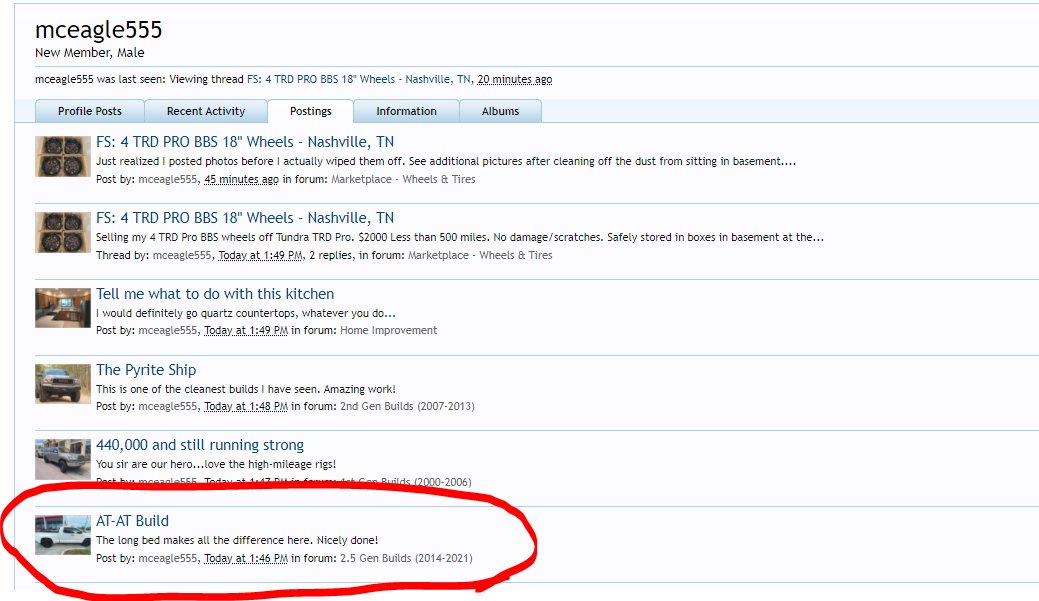Click 'Just realized I posted photos' snippet
The image size is (1039, 601).
pos(446,161)
